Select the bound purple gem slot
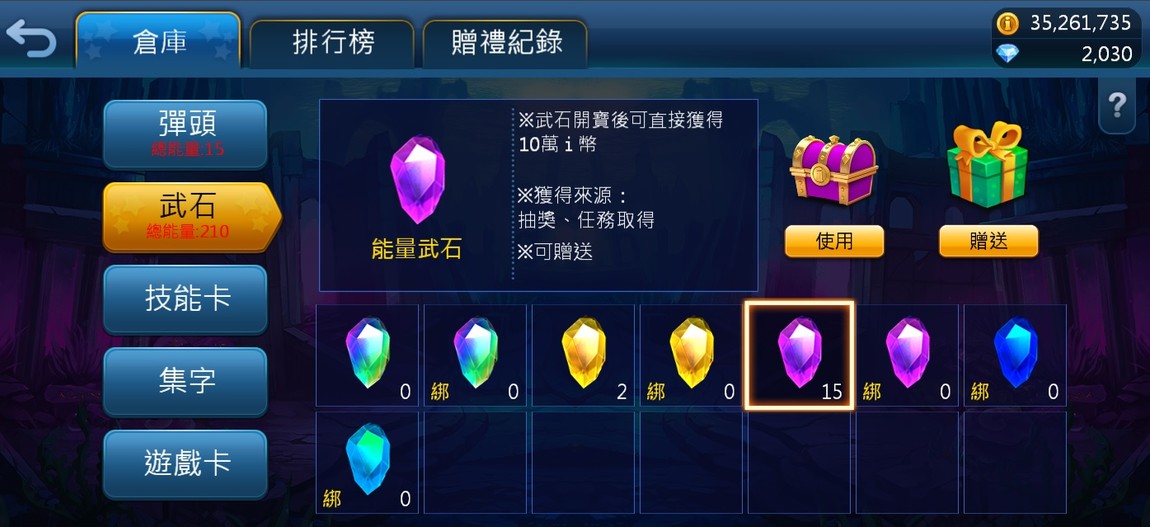 [x=907, y=355]
